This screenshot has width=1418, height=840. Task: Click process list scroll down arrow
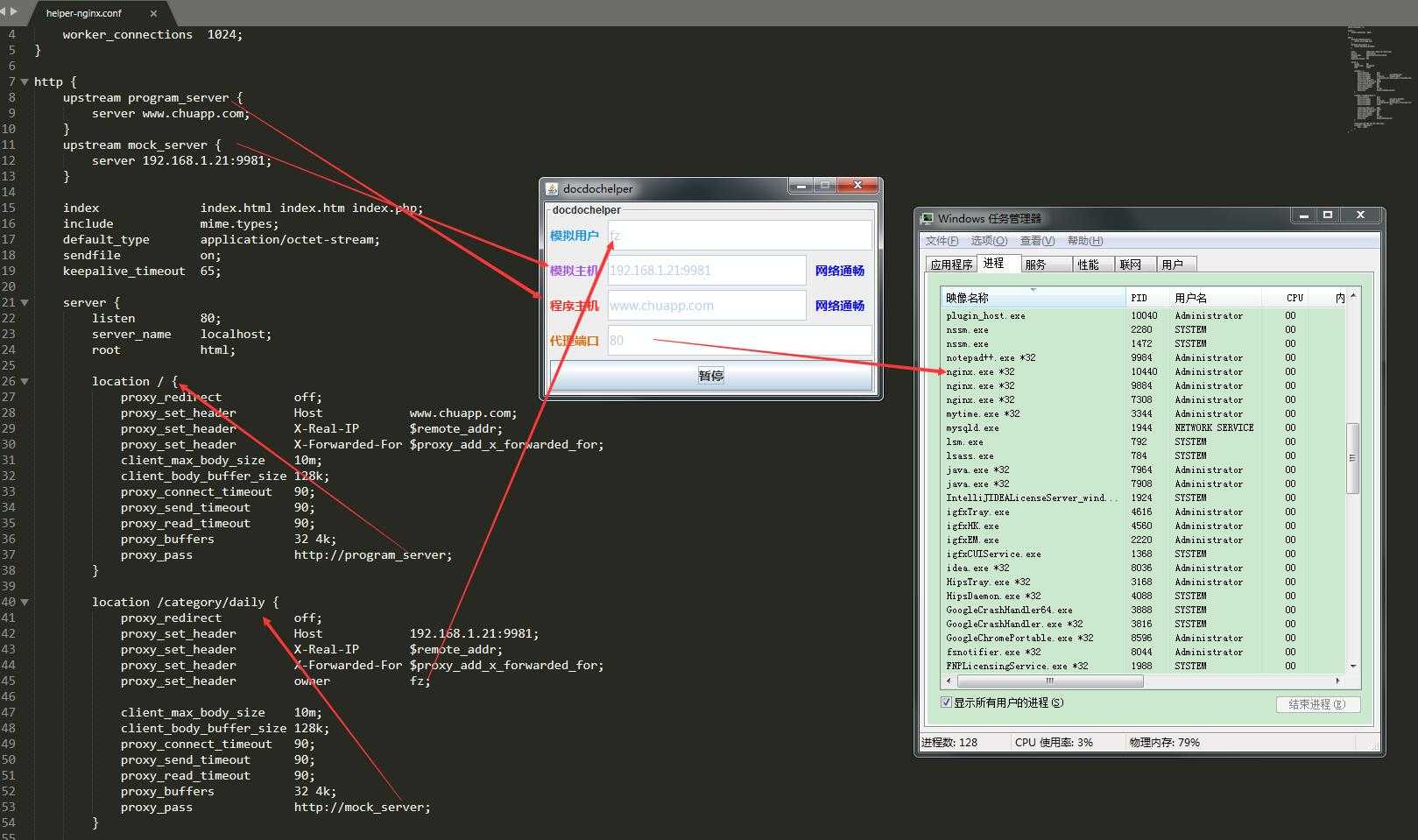[1353, 667]
